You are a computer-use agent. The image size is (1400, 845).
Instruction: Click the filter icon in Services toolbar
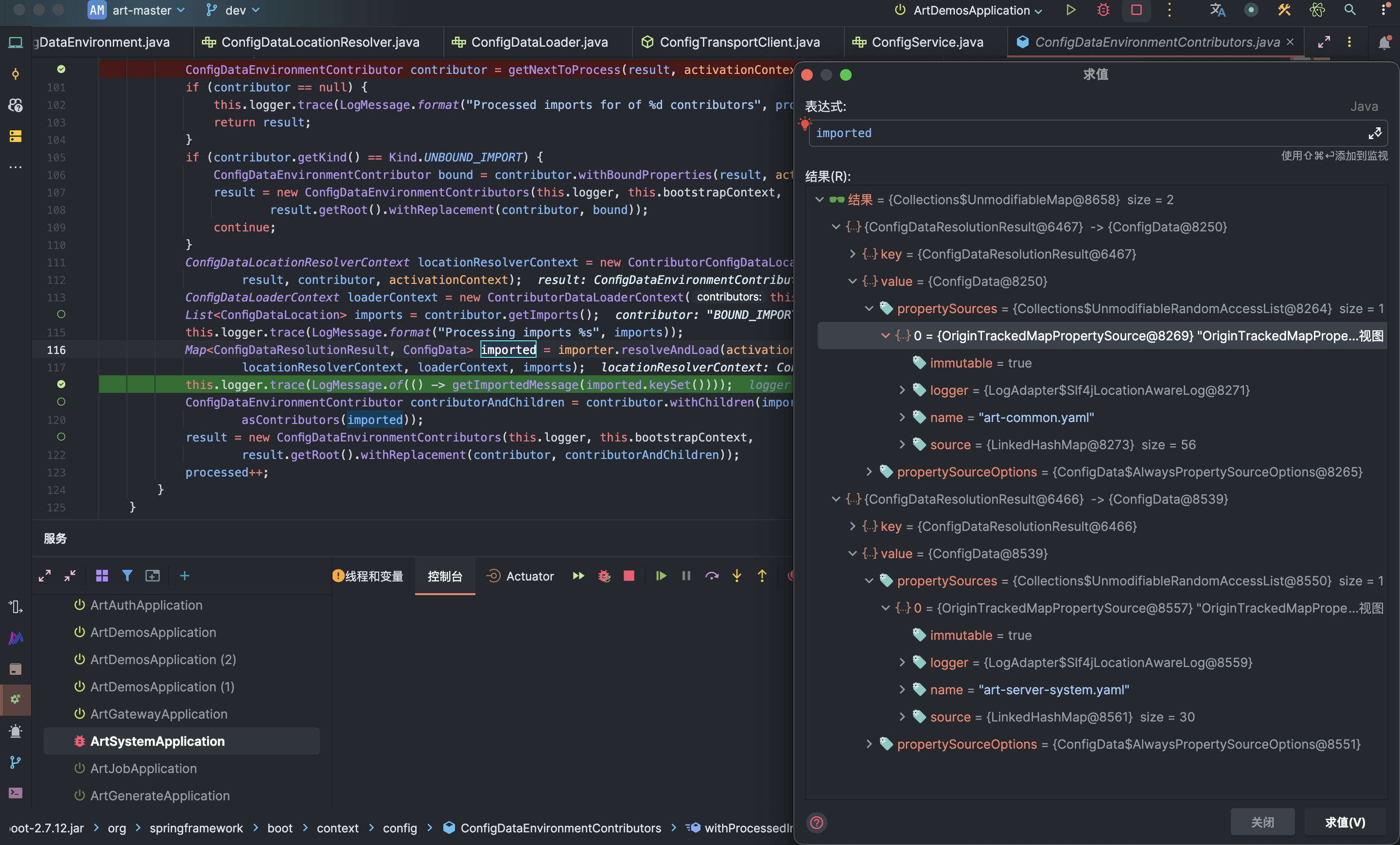(x=127, y=576)
